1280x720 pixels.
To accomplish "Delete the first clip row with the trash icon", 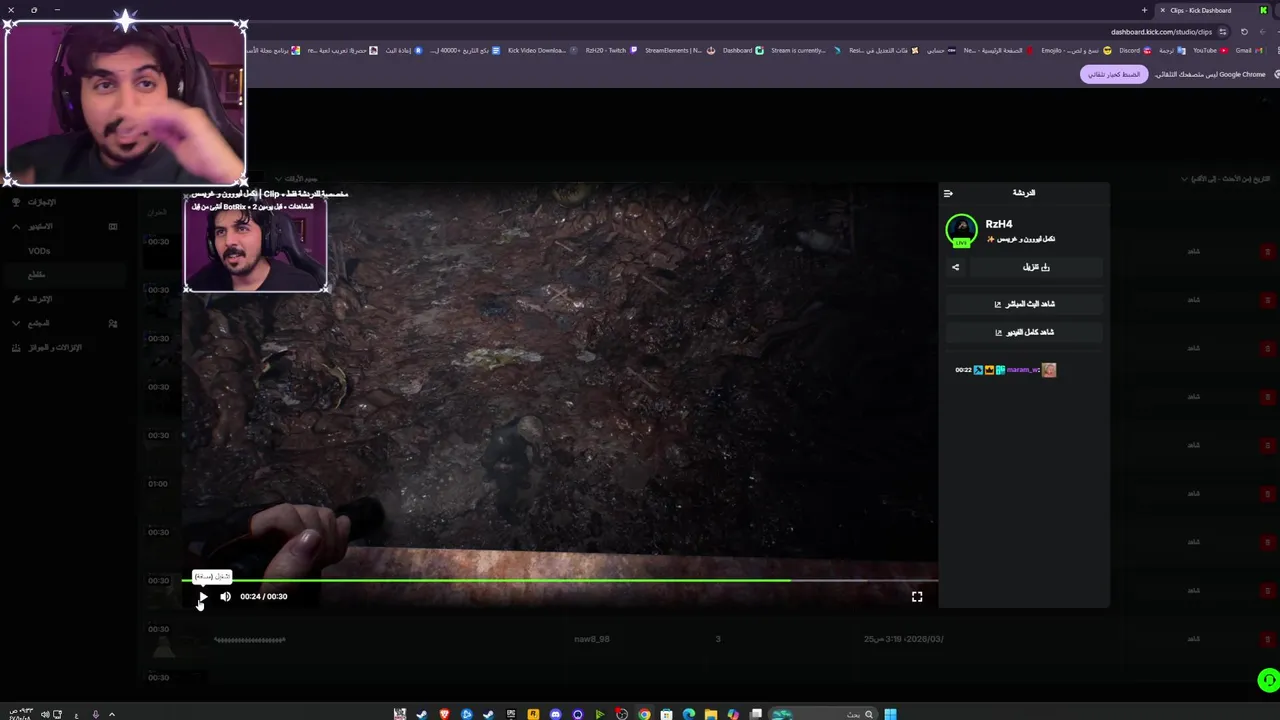I will pyautogui.click(x=1268, y=252).
